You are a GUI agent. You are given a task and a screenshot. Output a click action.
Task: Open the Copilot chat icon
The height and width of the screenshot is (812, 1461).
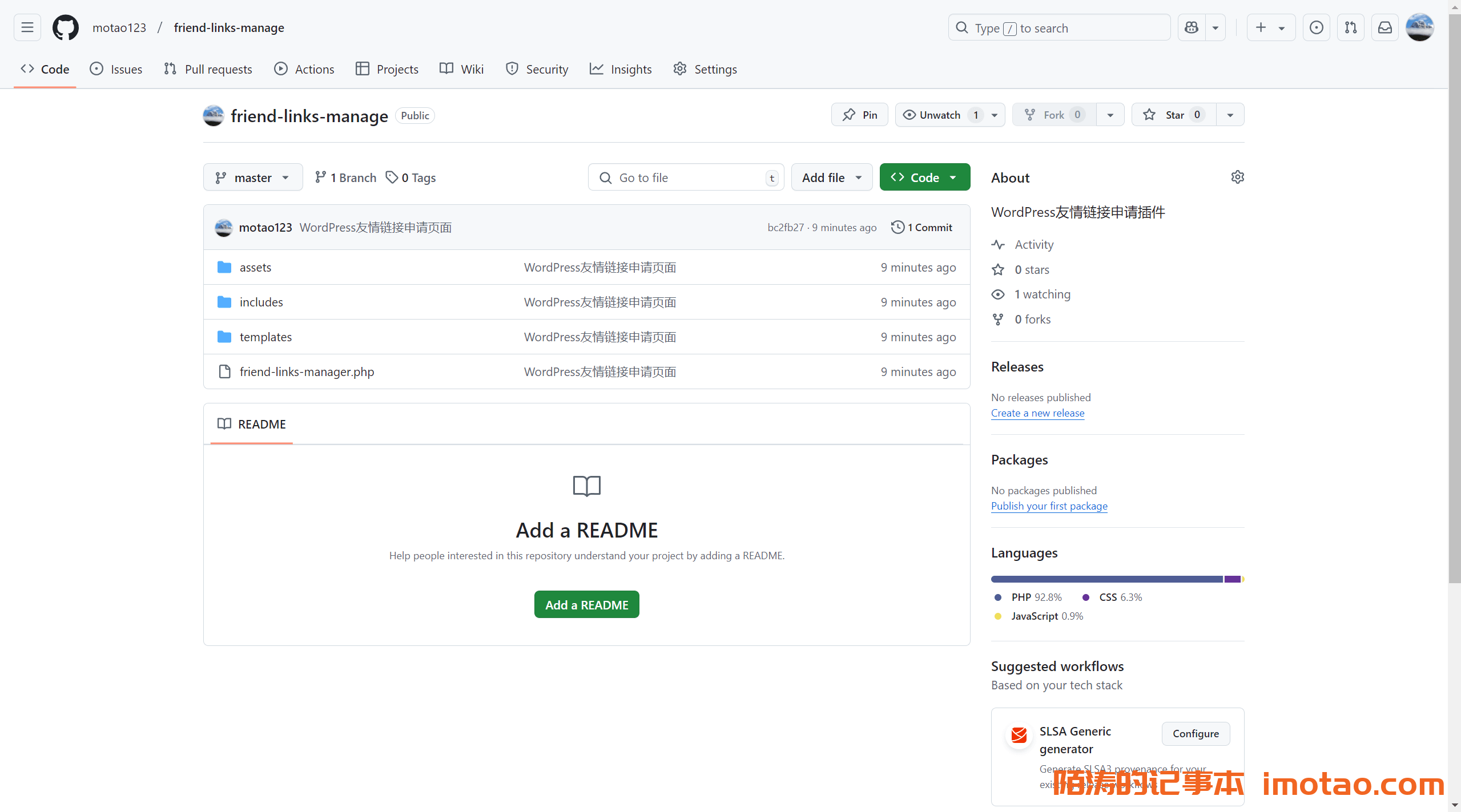click(1192, 27)
